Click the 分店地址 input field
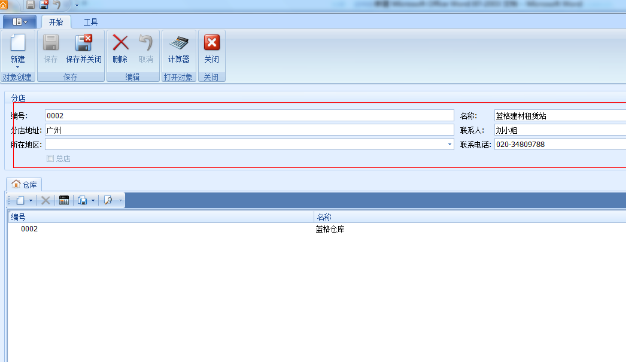This screenshot has width=626, height=362. 250,130
